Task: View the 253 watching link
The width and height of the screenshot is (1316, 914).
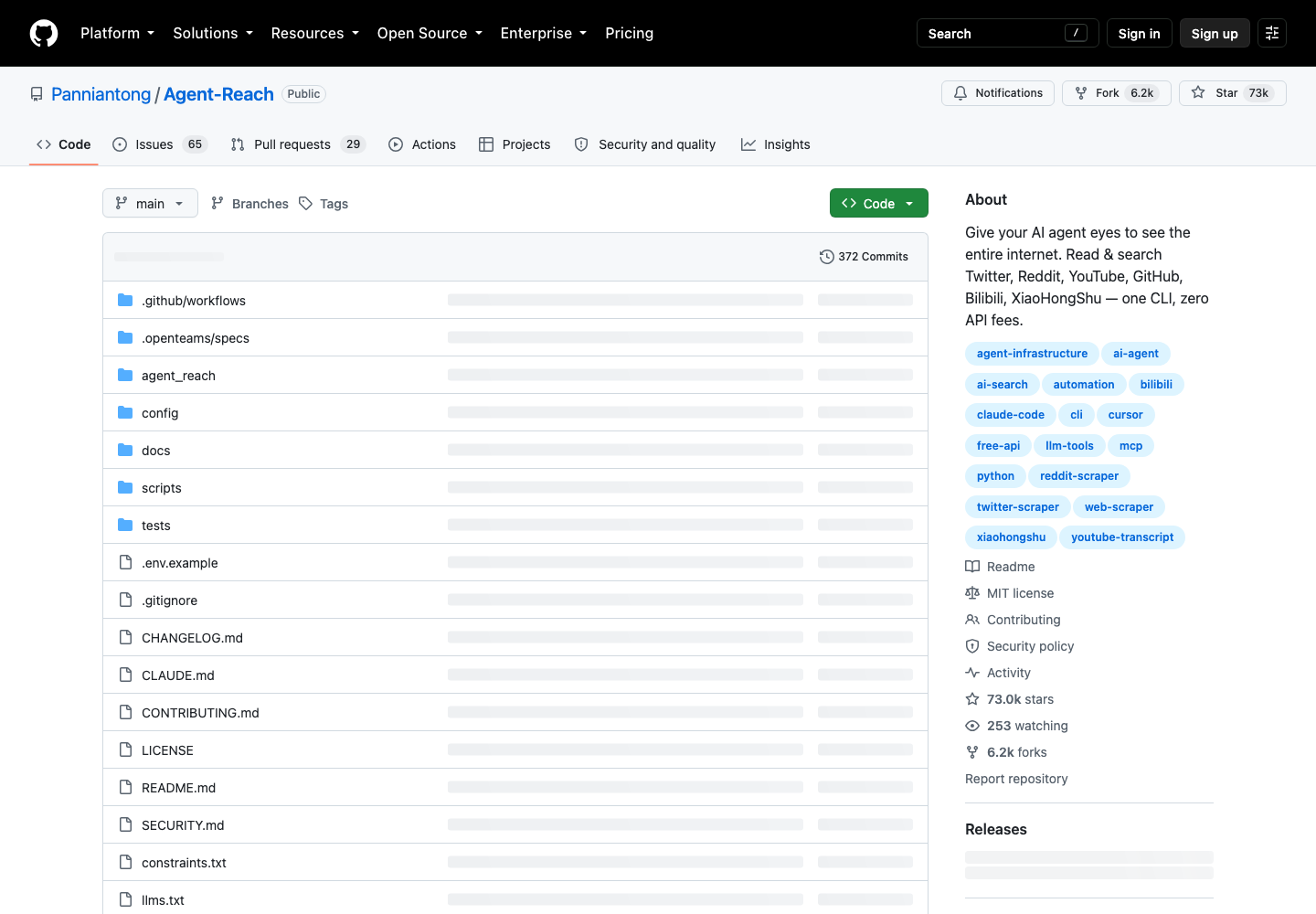Action: (1016, 726)
